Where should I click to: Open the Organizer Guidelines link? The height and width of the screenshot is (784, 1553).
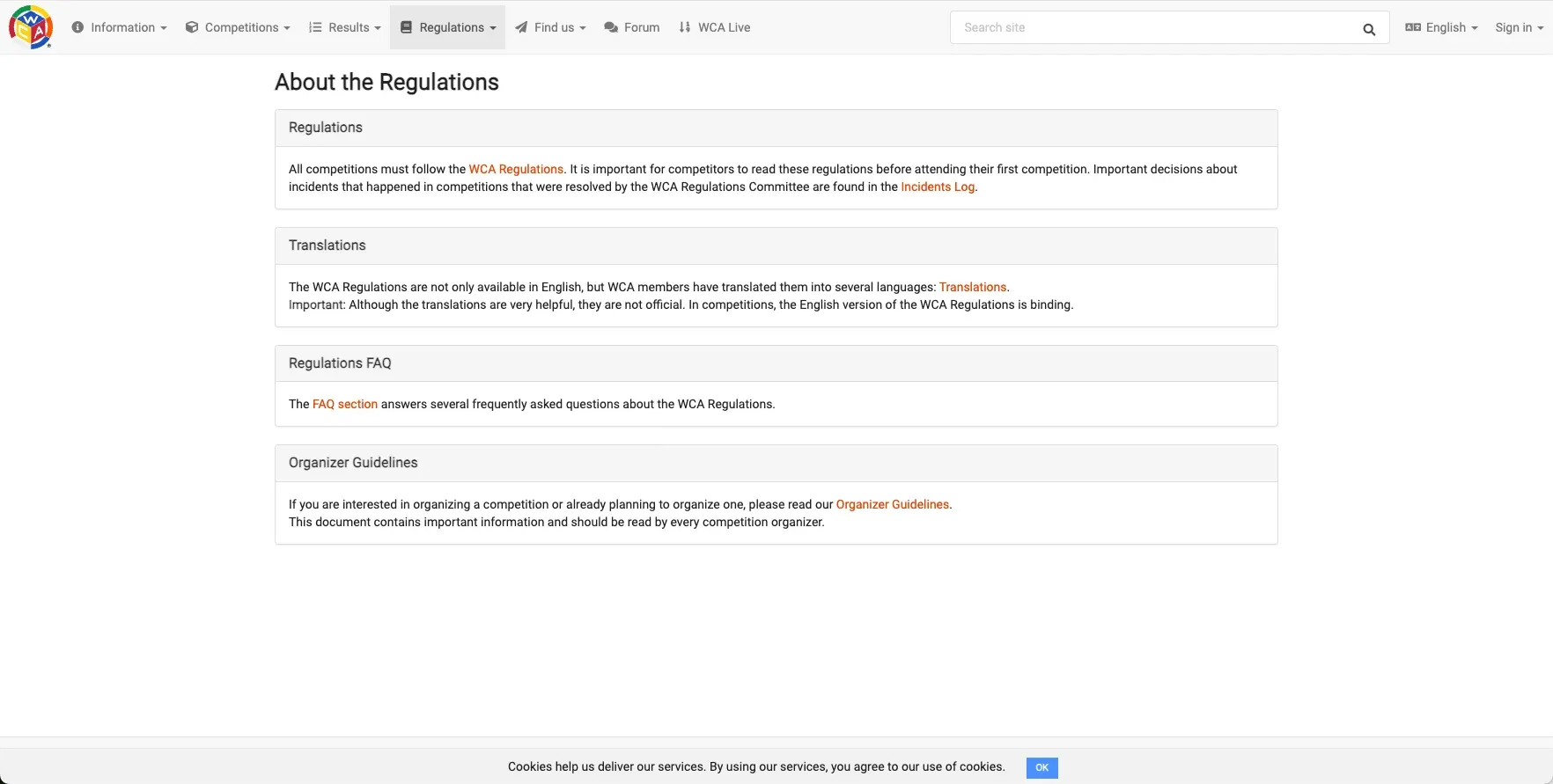tap(893, 504)
